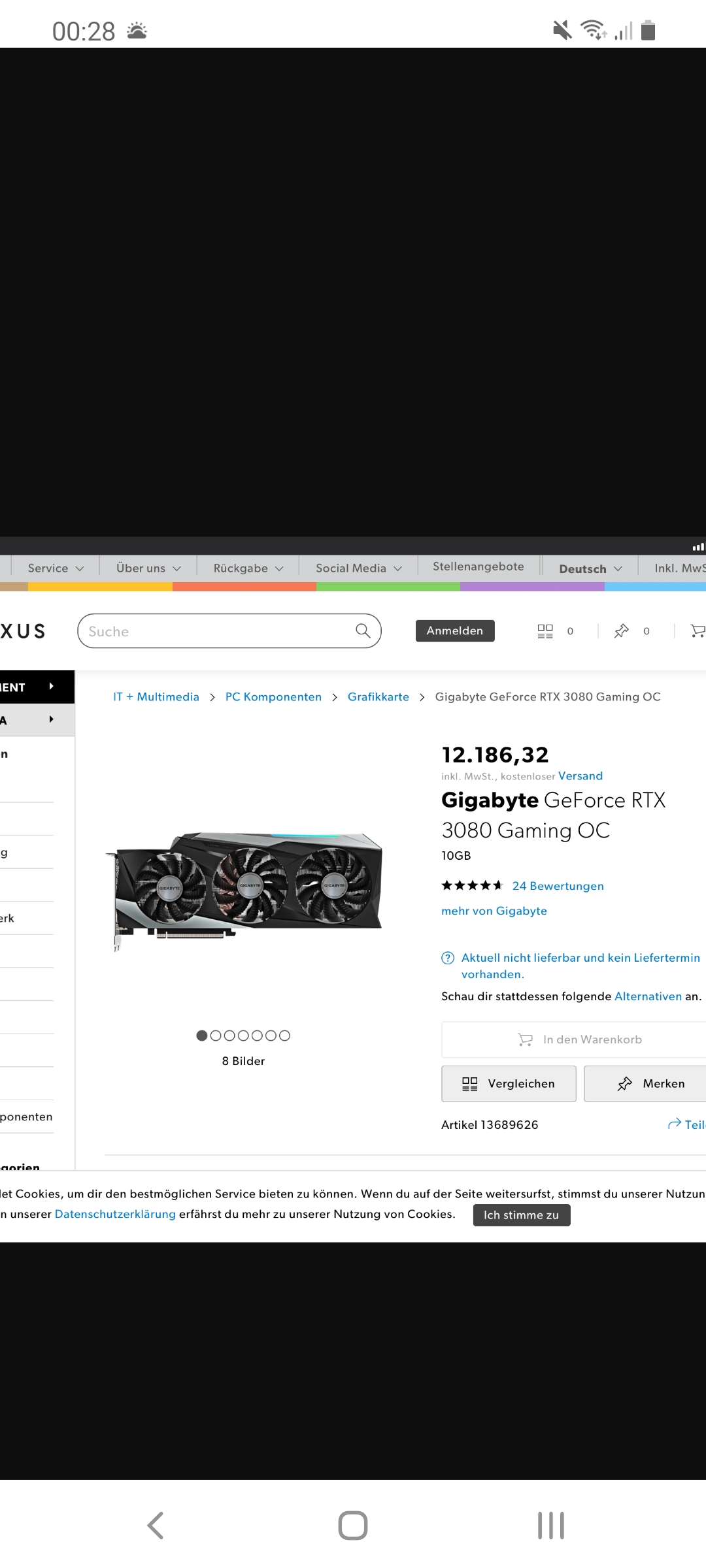Expand the Social Media dropdown
Screen dimensions: 706x1568
point(359,568)
